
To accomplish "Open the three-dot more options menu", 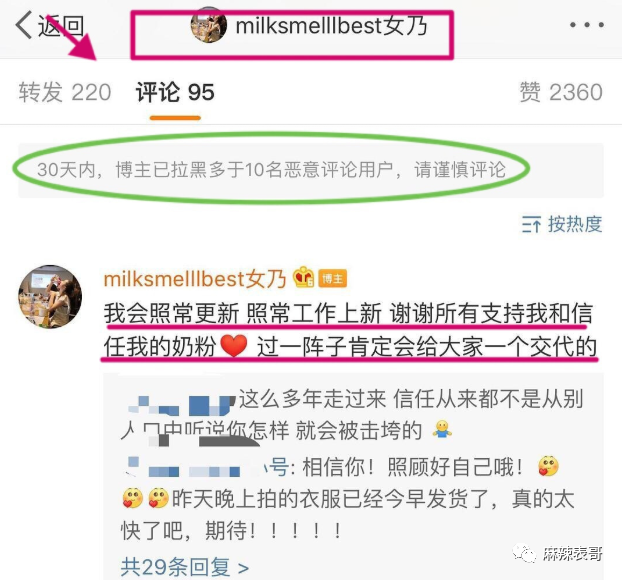I will (x=586, y=25).
